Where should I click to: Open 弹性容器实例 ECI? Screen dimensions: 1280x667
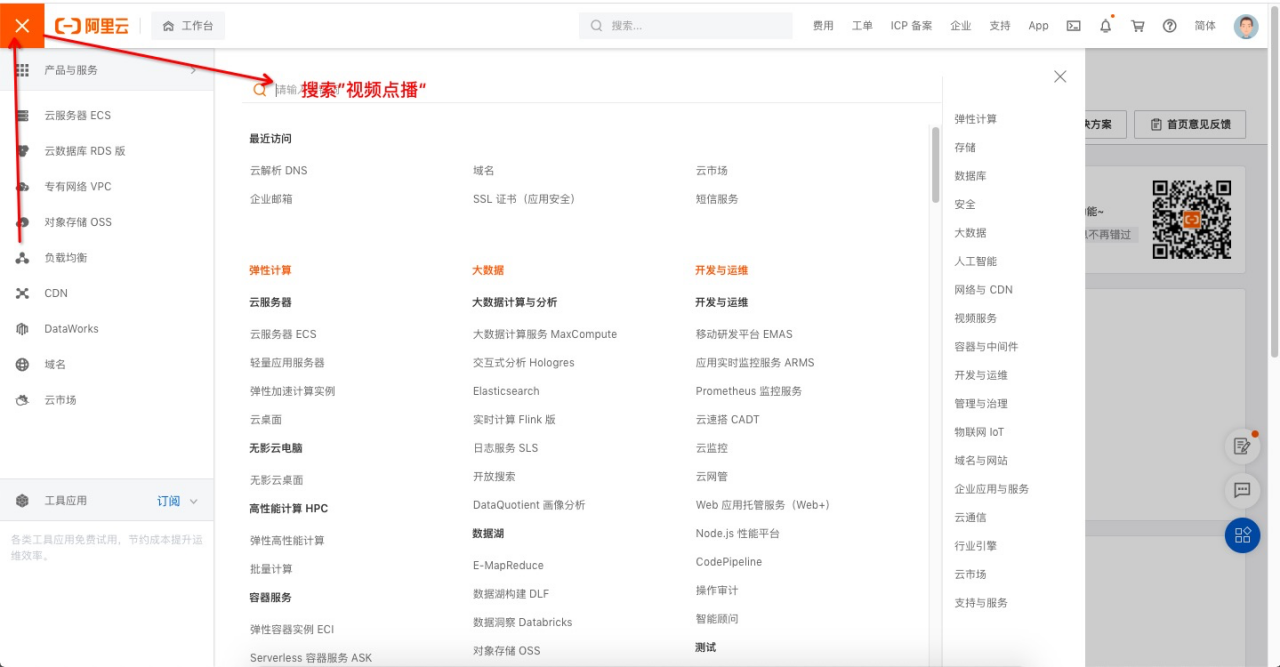(292, 629)
